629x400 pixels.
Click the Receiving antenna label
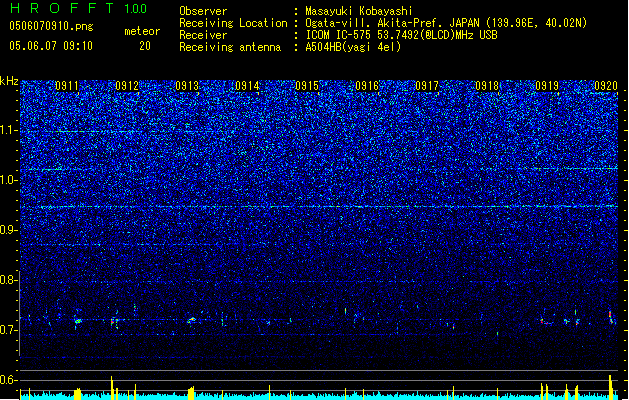230,47
